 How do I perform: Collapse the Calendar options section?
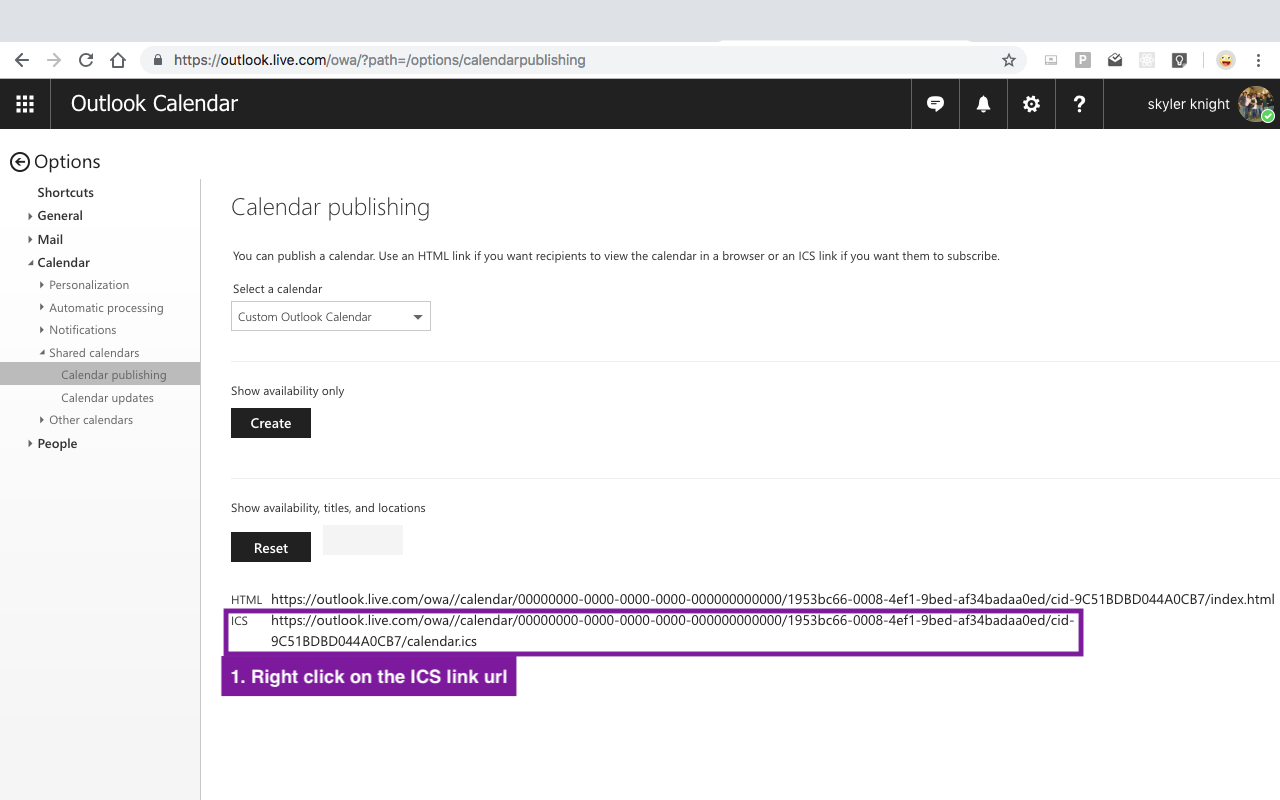[31, 263]
